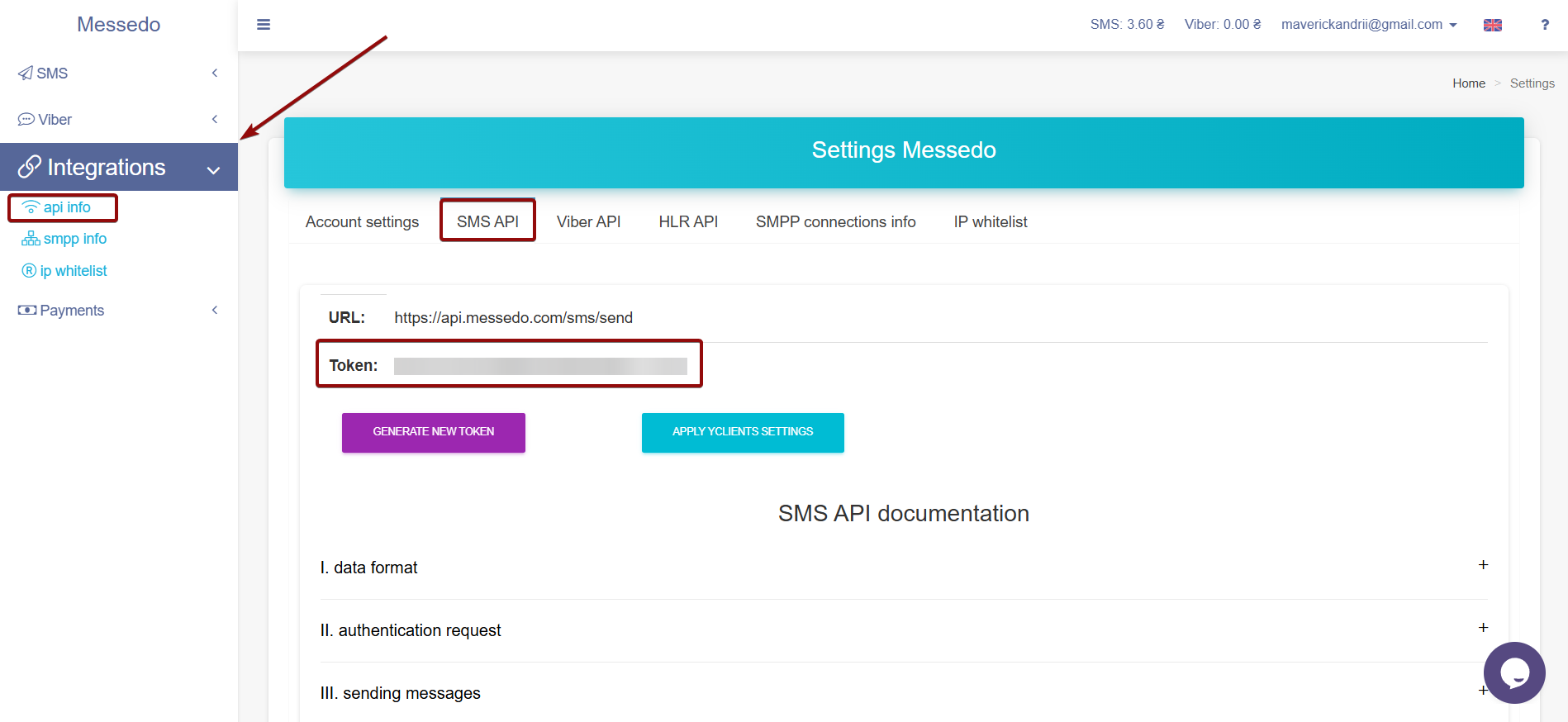Click the Payments money icon
The image size is (1568, 722).
point(27,311)
